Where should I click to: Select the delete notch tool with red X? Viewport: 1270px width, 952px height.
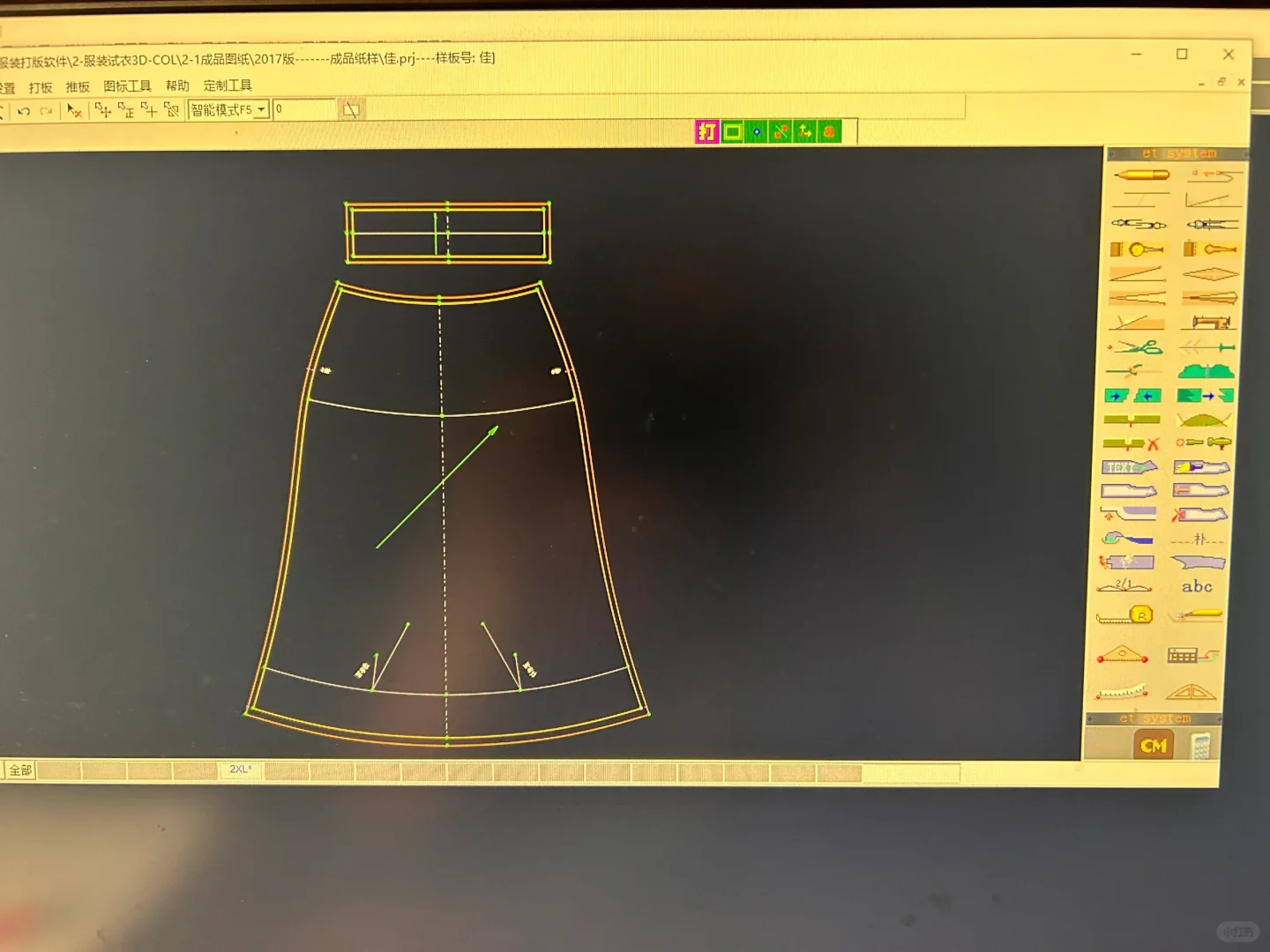click(x=1131, y=443)
